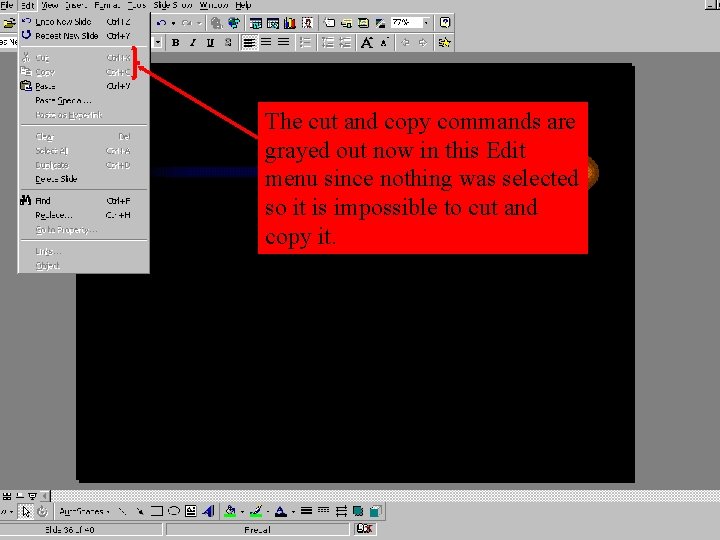The image size is (720, 540).
Task: Choose Delete Slide from Edit menu
Action: click(84, 179)
